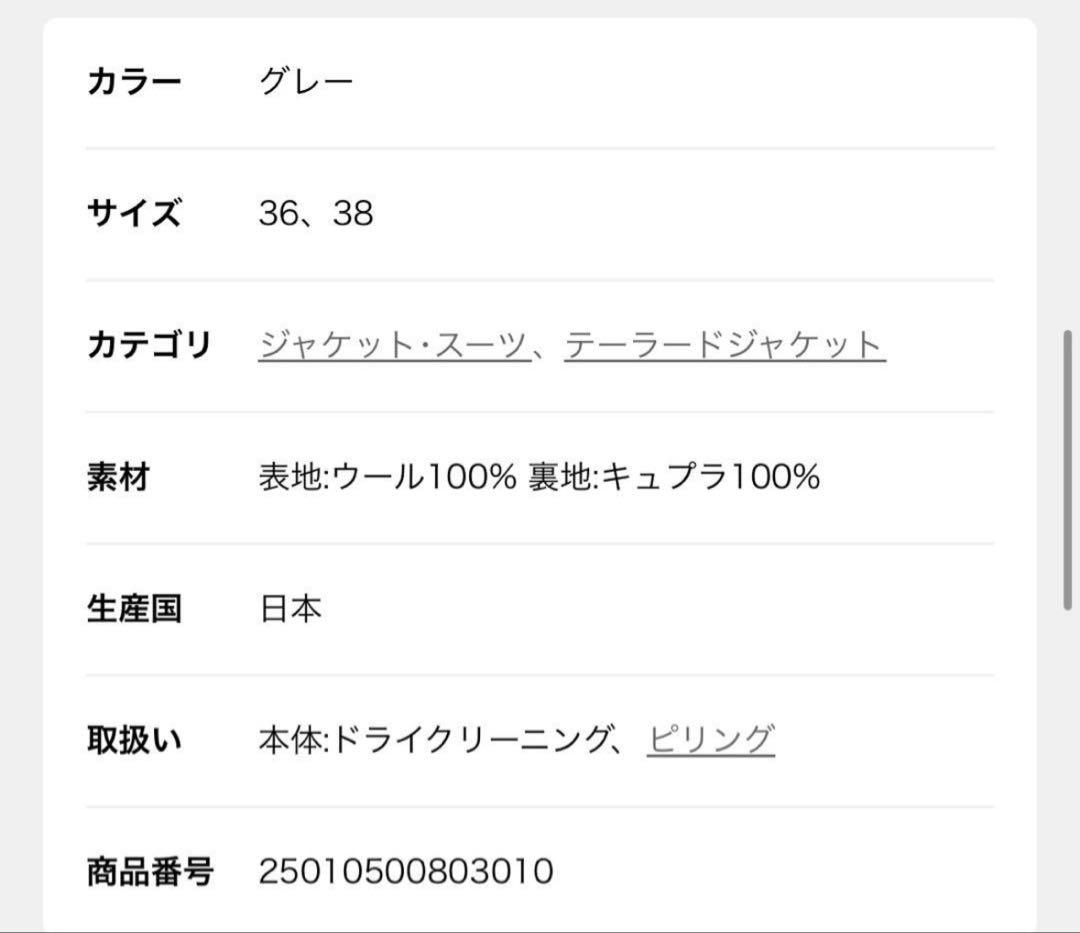Screen dimensions: 1080x933
Task: Click the 素材 row label
Action: tap(119, 478)
